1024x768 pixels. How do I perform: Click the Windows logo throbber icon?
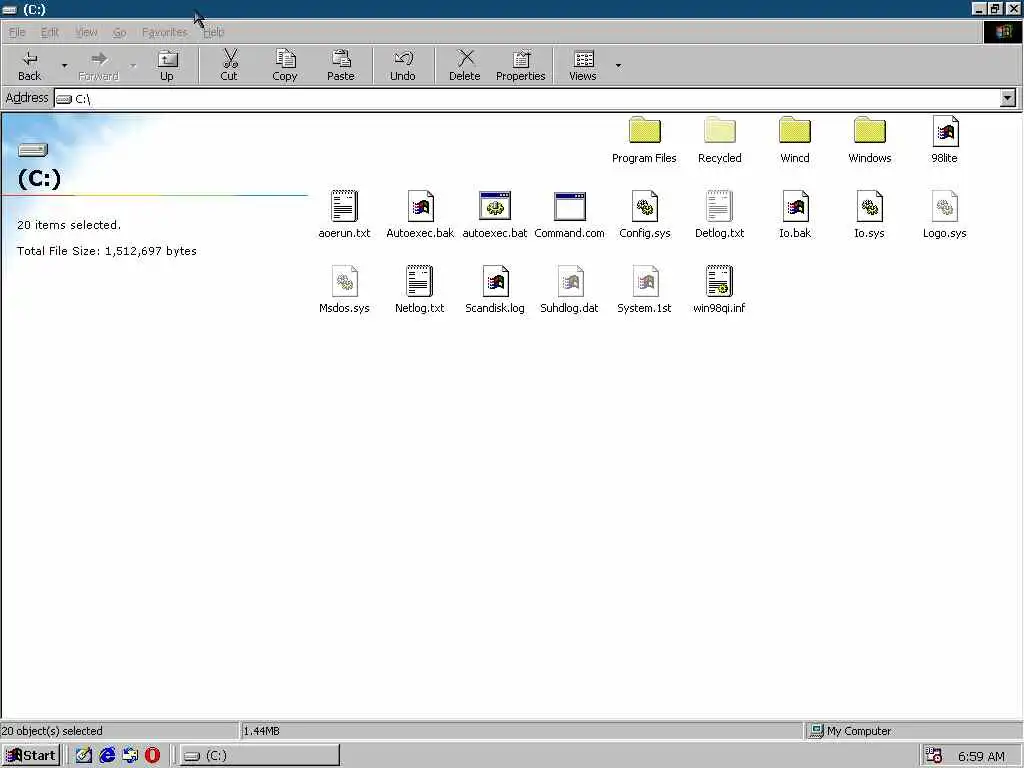[x=1002, y=32]
